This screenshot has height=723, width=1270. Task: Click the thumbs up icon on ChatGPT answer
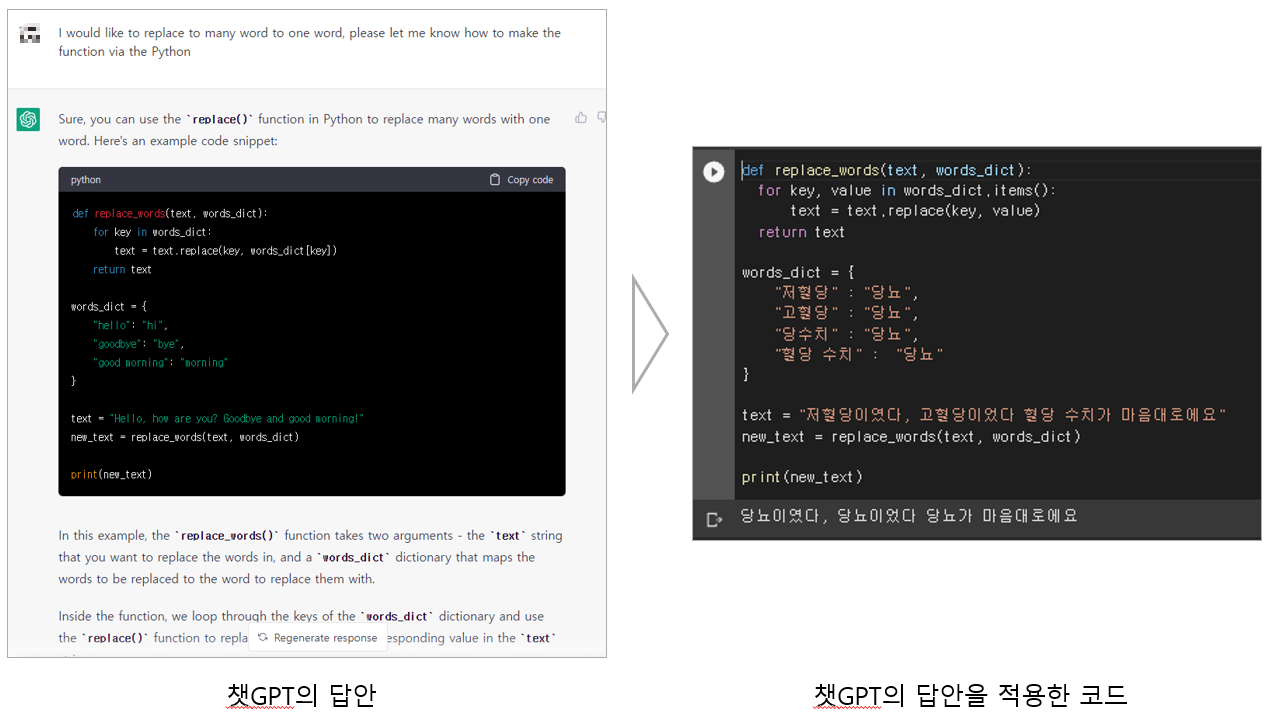tap(581, 118)
